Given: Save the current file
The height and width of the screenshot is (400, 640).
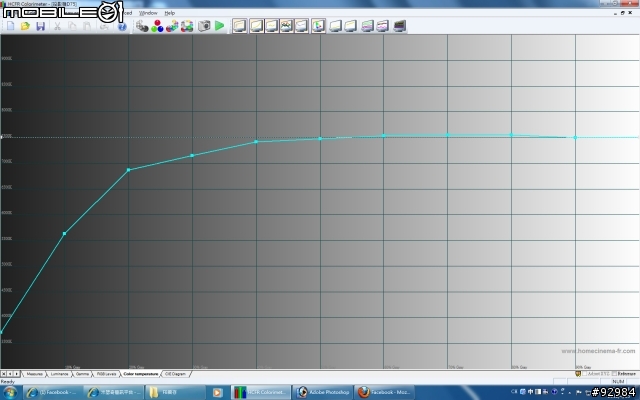Looking at the screenshot, I should tap(40, 26).
